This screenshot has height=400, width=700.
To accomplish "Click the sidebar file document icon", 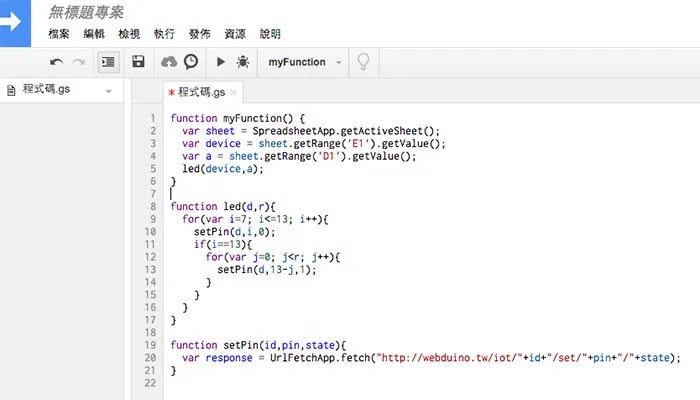I will click(x=11, y=91).
